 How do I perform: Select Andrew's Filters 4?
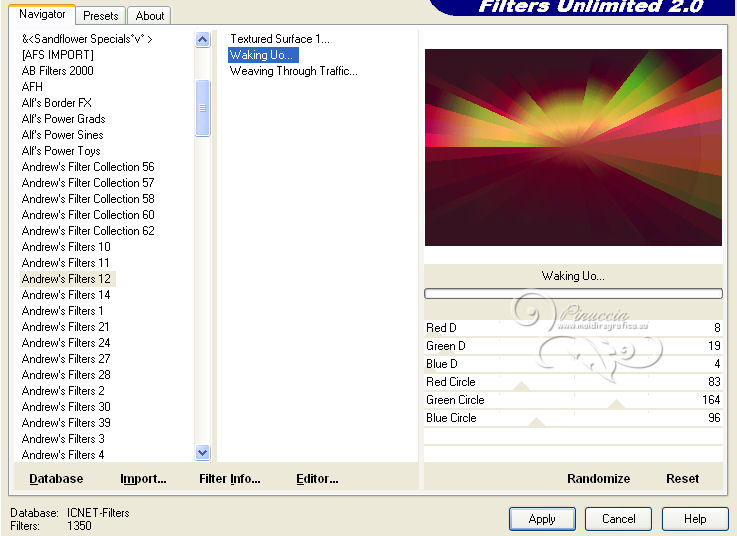click(63, 455)
